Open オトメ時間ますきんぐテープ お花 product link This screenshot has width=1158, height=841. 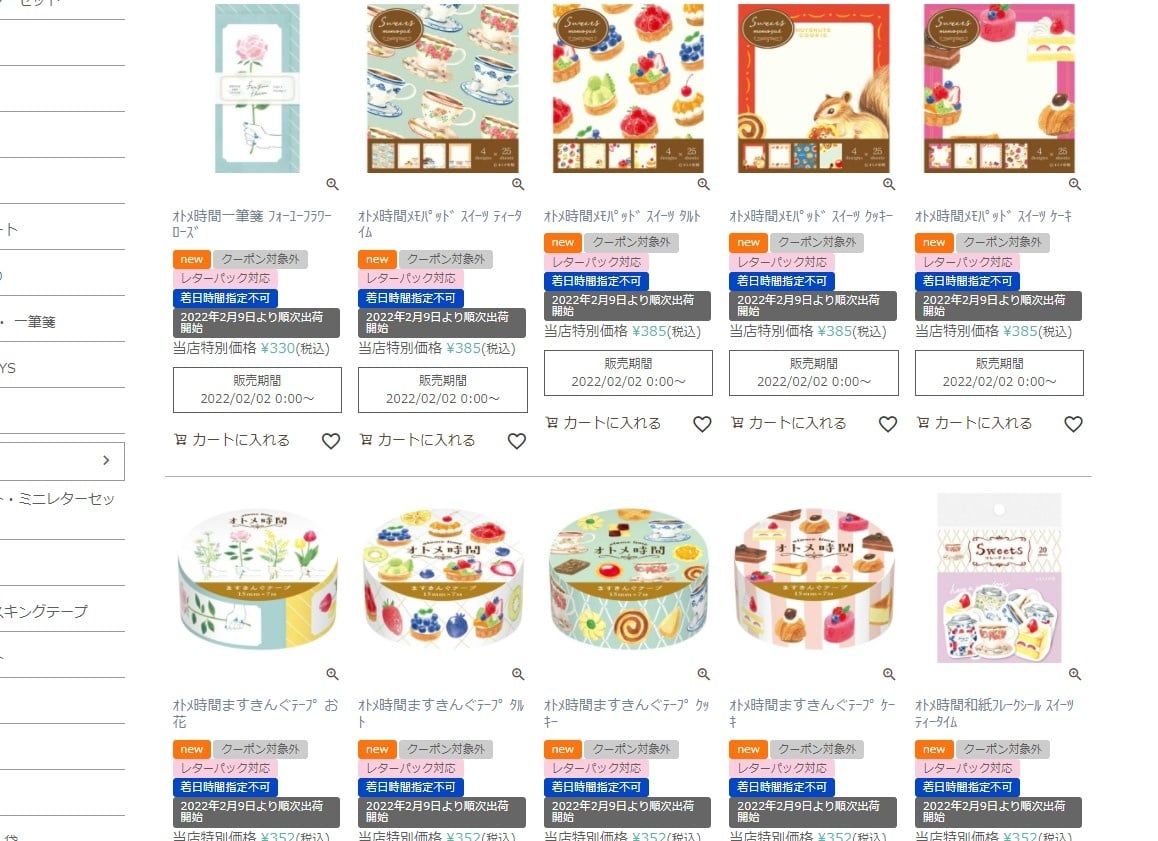tap(256, 713)
